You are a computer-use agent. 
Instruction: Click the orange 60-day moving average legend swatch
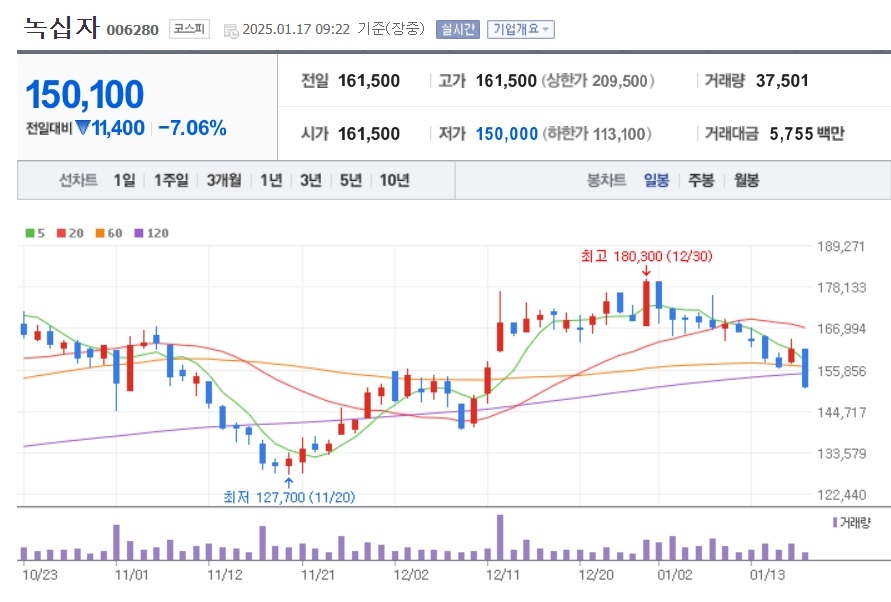click(x=100, y=233)
